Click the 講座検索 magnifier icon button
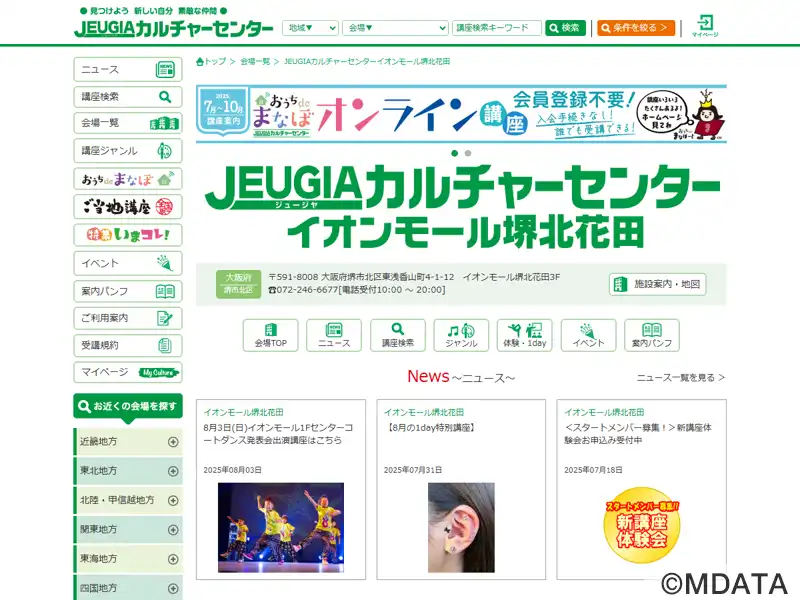Image resolution: width=800 pixels, height=600 pixels. point(397,335)
